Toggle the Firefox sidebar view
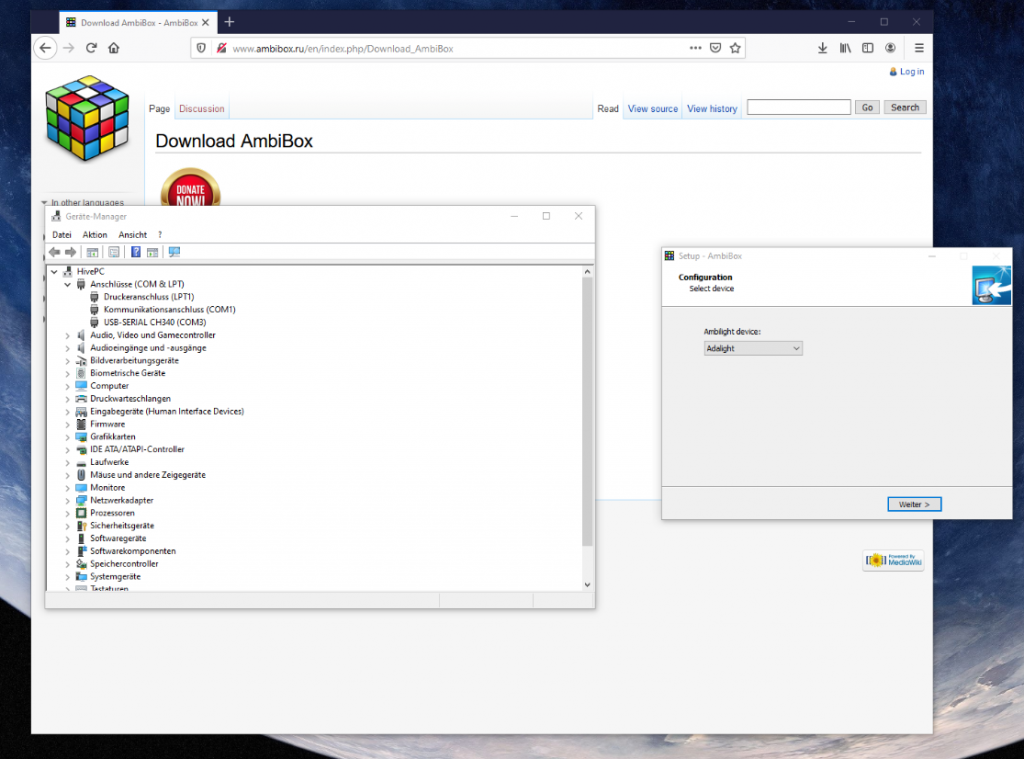 [868, 48]
